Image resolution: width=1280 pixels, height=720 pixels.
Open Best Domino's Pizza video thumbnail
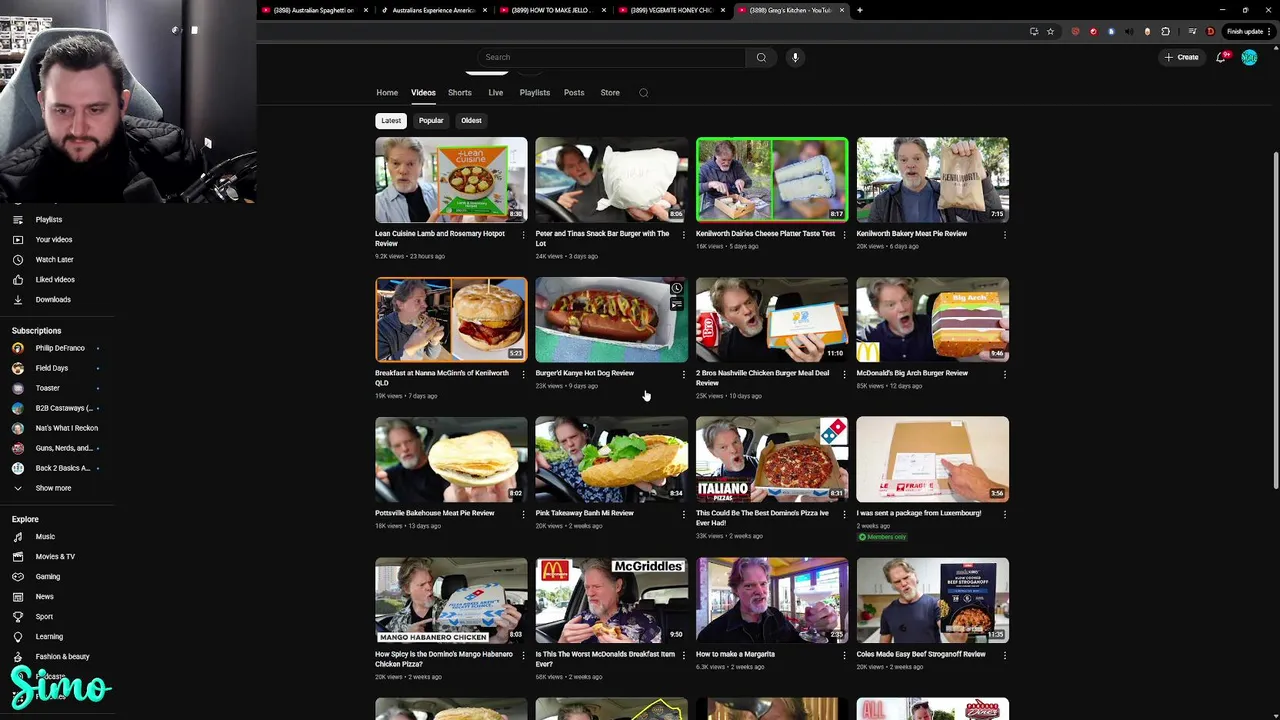tap(772, 459)
